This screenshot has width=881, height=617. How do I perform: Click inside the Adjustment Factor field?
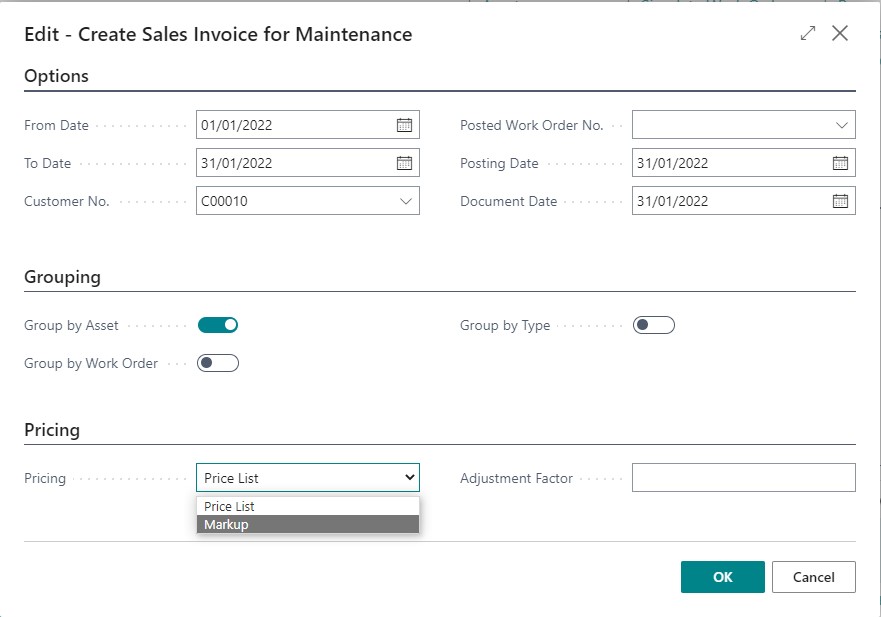coord(744,477)
